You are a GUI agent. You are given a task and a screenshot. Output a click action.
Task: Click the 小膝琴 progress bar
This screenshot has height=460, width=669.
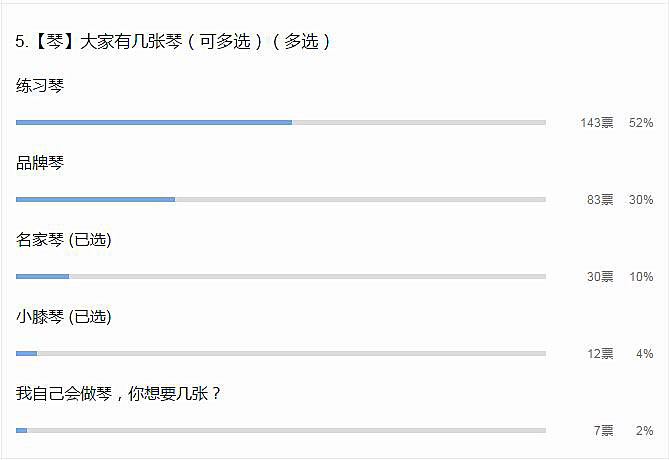pyautogui.click(x=281, y=353)
